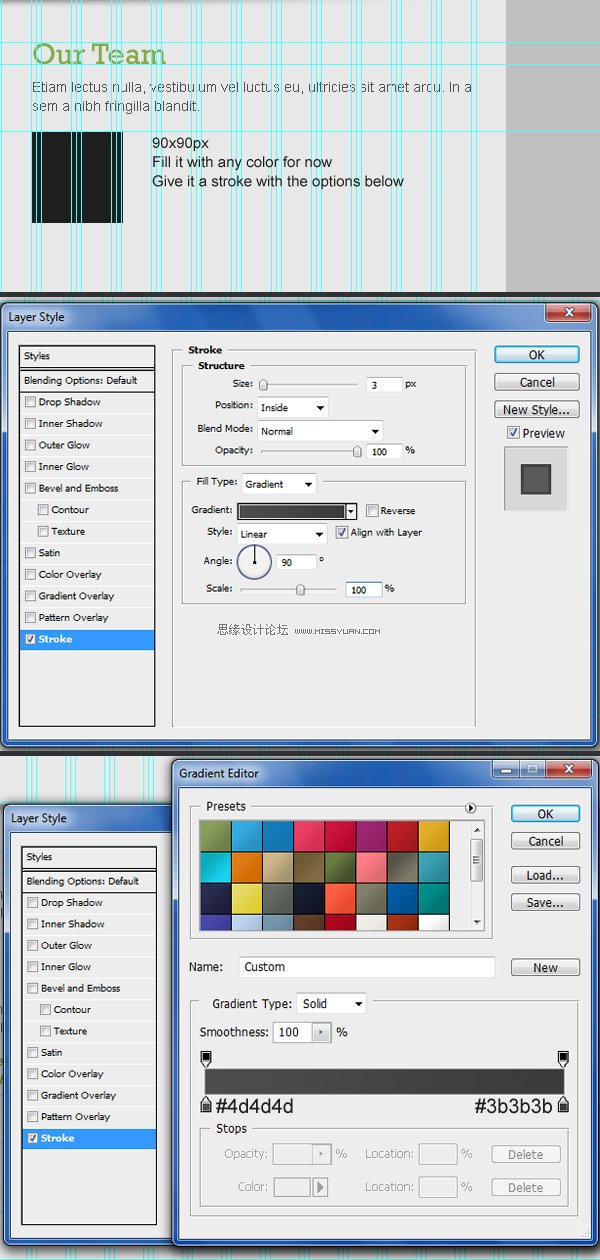Open the Blend Mode dropdown set to Normal
The width and height of the screenshot is (600, 1260).
click(320, 431)
